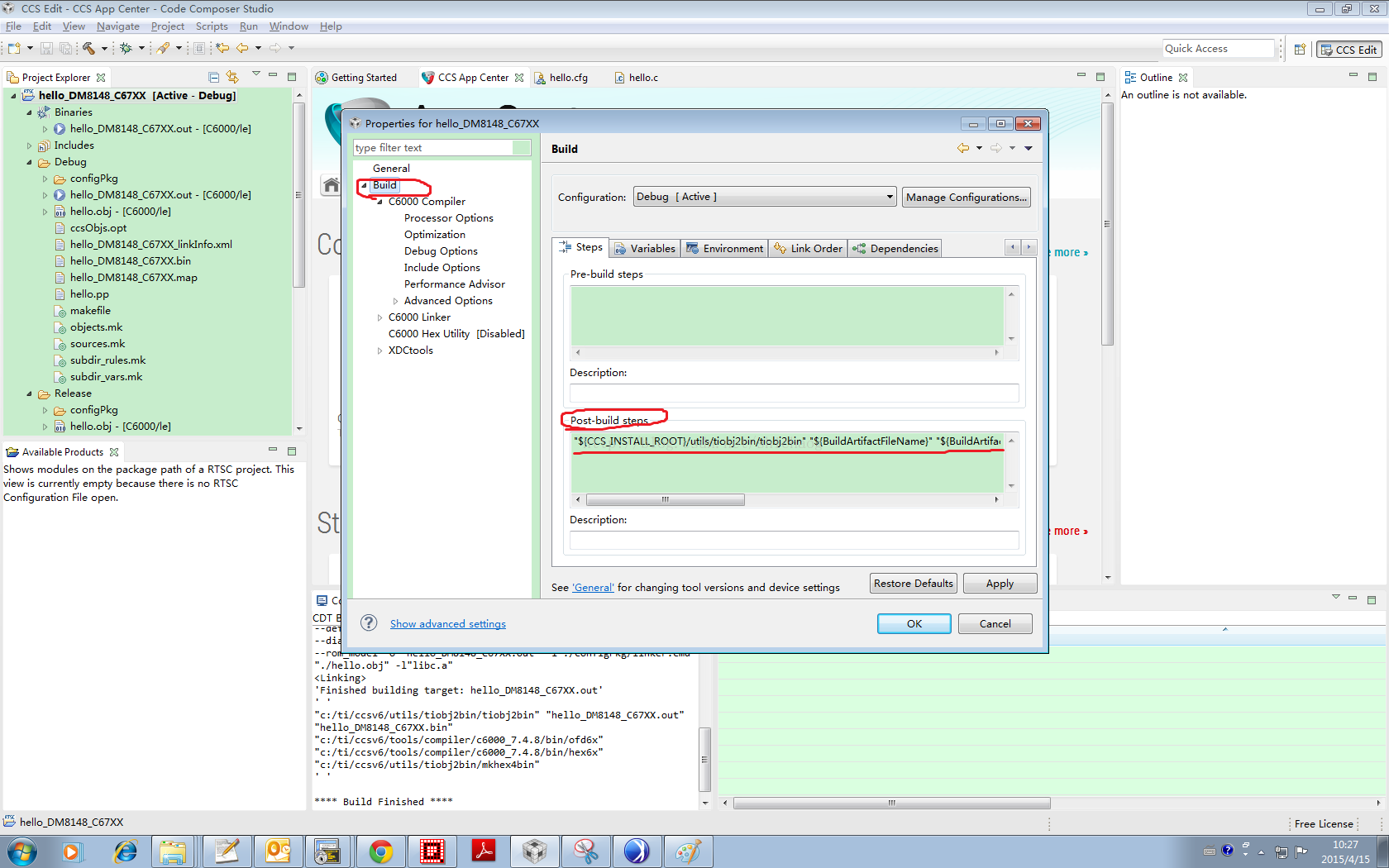Click the 'General' link in dialog footer

click(x=593, y=587)
